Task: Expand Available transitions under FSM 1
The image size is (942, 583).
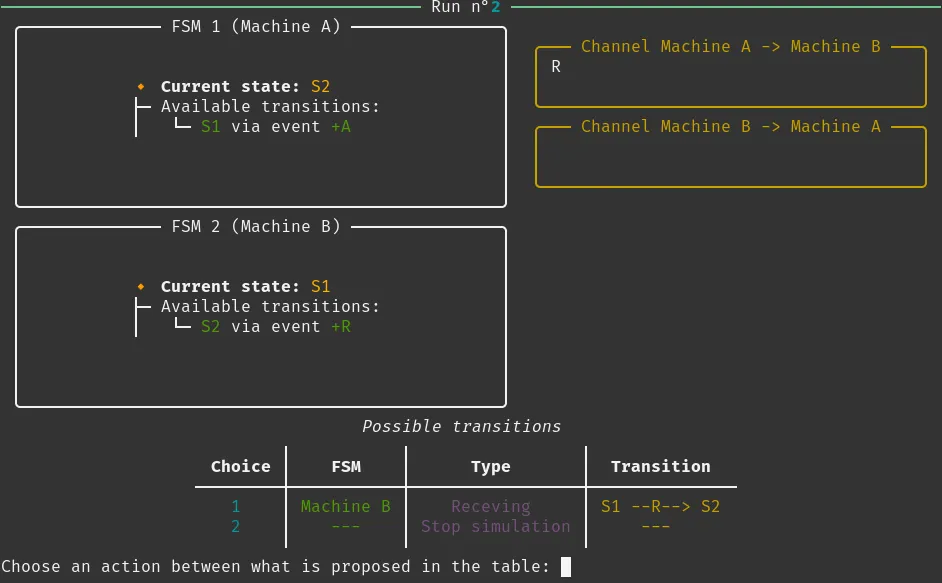Action: click(270, 107)
